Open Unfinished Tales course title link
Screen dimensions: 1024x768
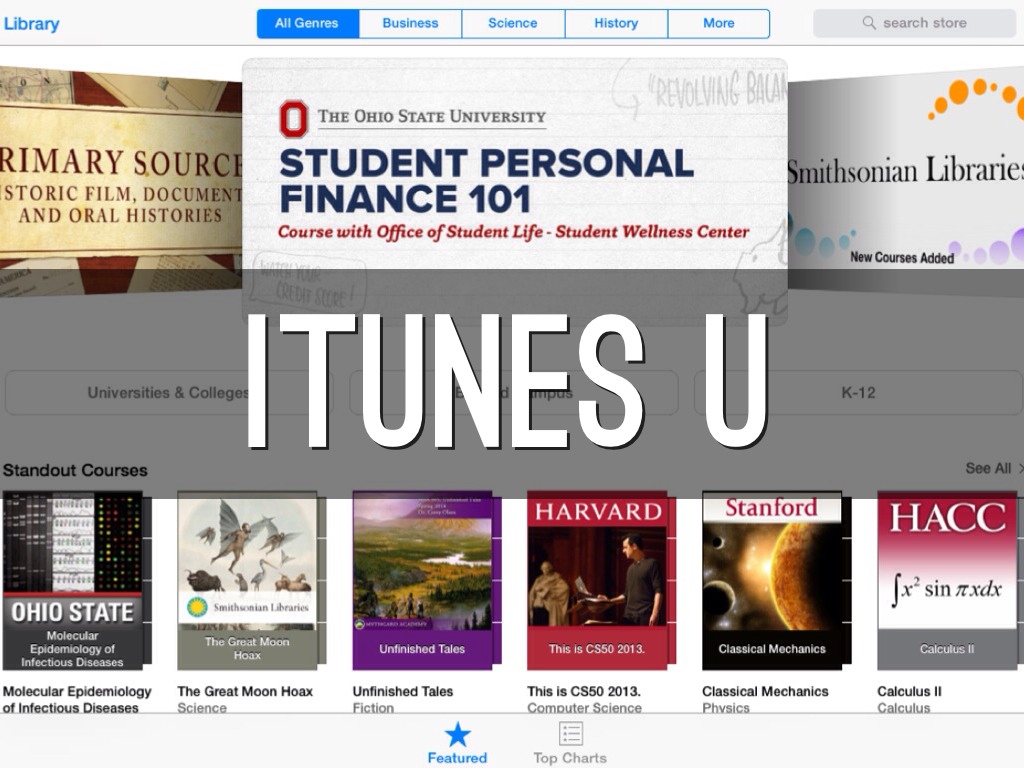tap(402, 691)
